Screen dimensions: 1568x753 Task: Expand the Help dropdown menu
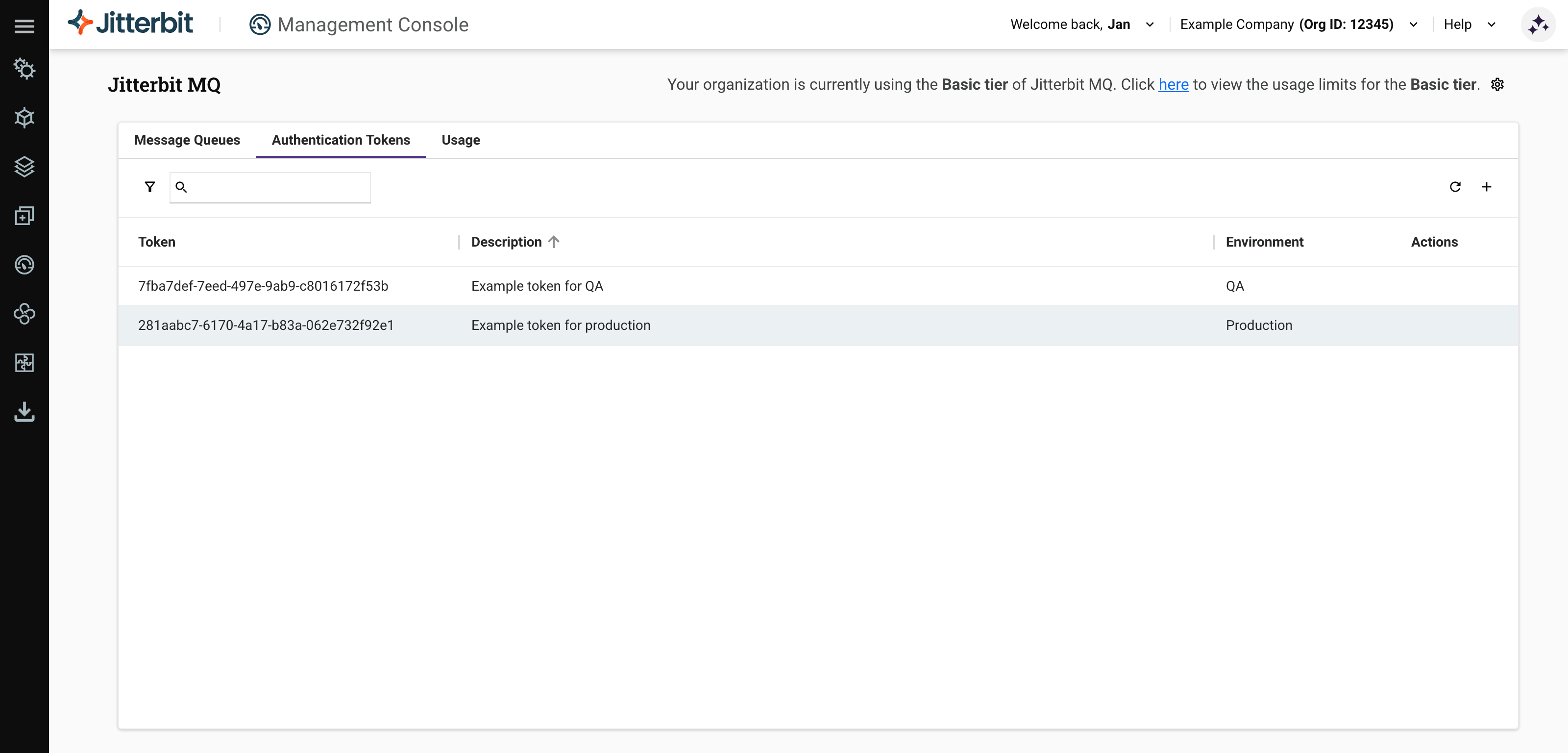(1491, 25)
